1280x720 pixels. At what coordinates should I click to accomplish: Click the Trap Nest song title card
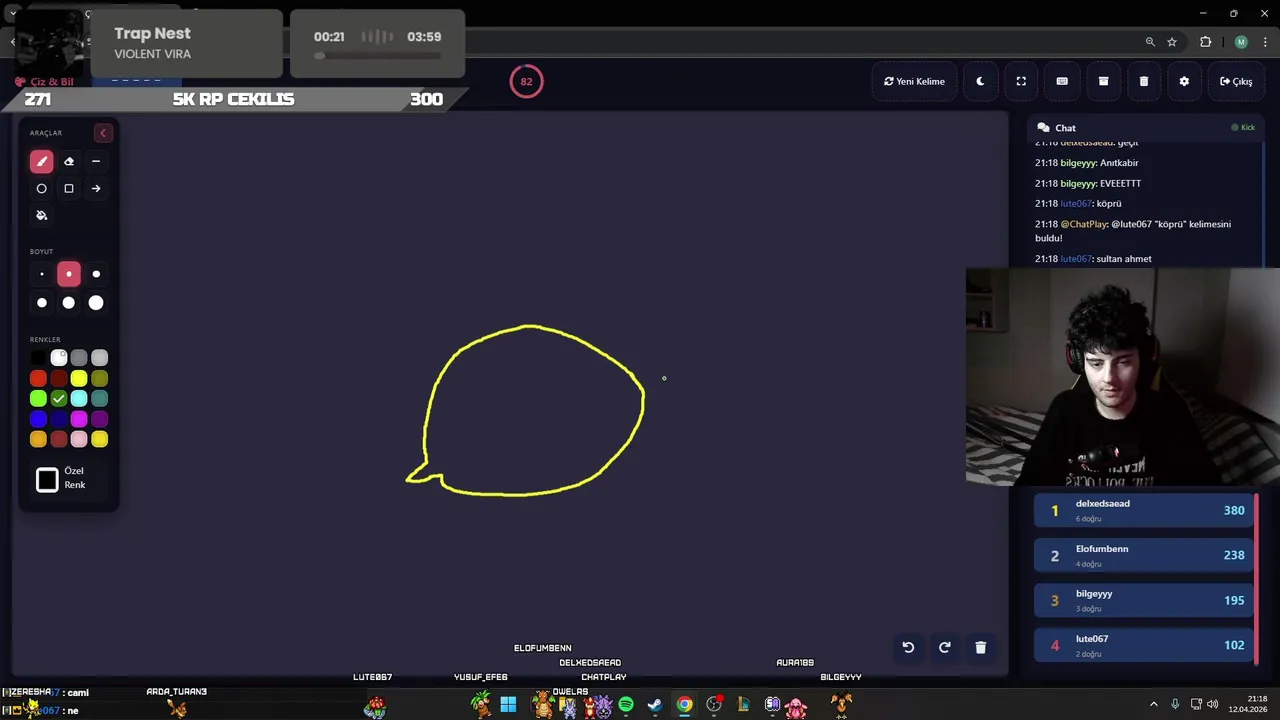(x=188, y=43)
